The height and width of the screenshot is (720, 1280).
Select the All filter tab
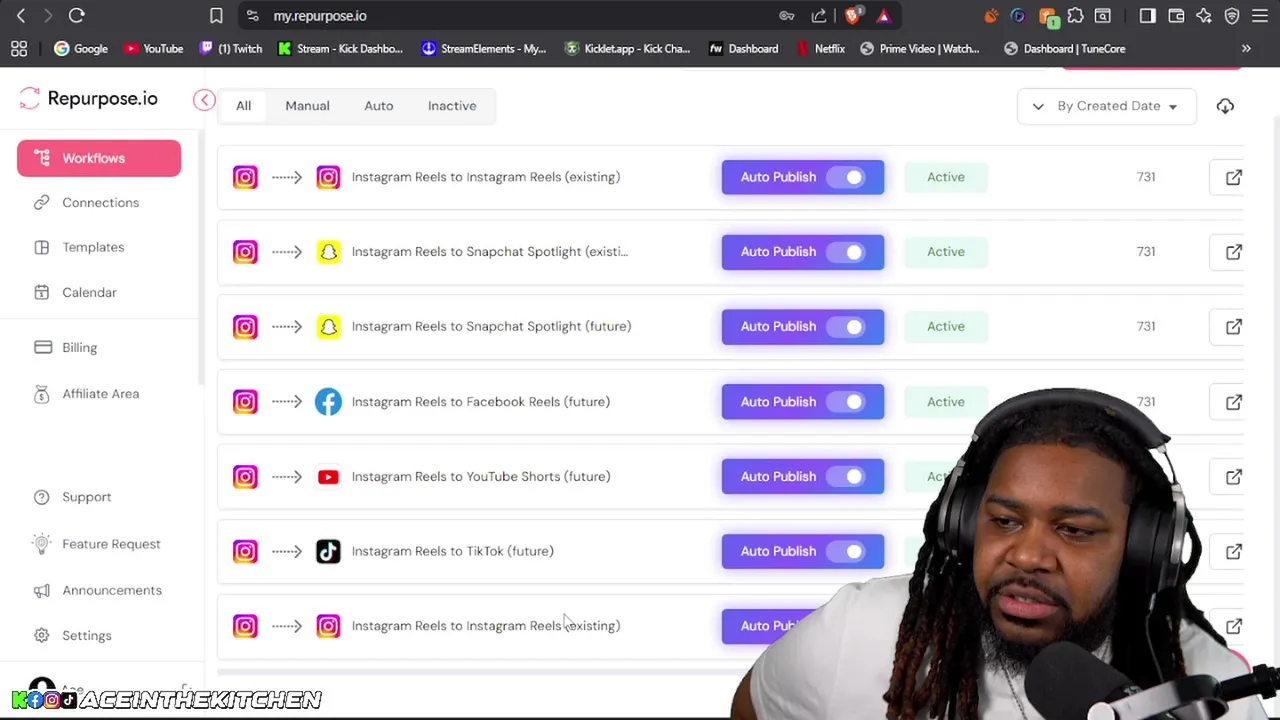tap(243, 106)
